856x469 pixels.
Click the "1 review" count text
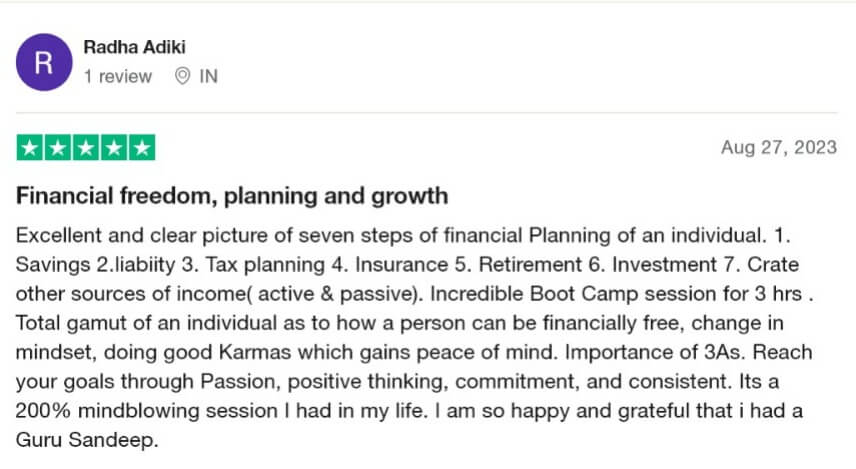(x=118, y=76)
